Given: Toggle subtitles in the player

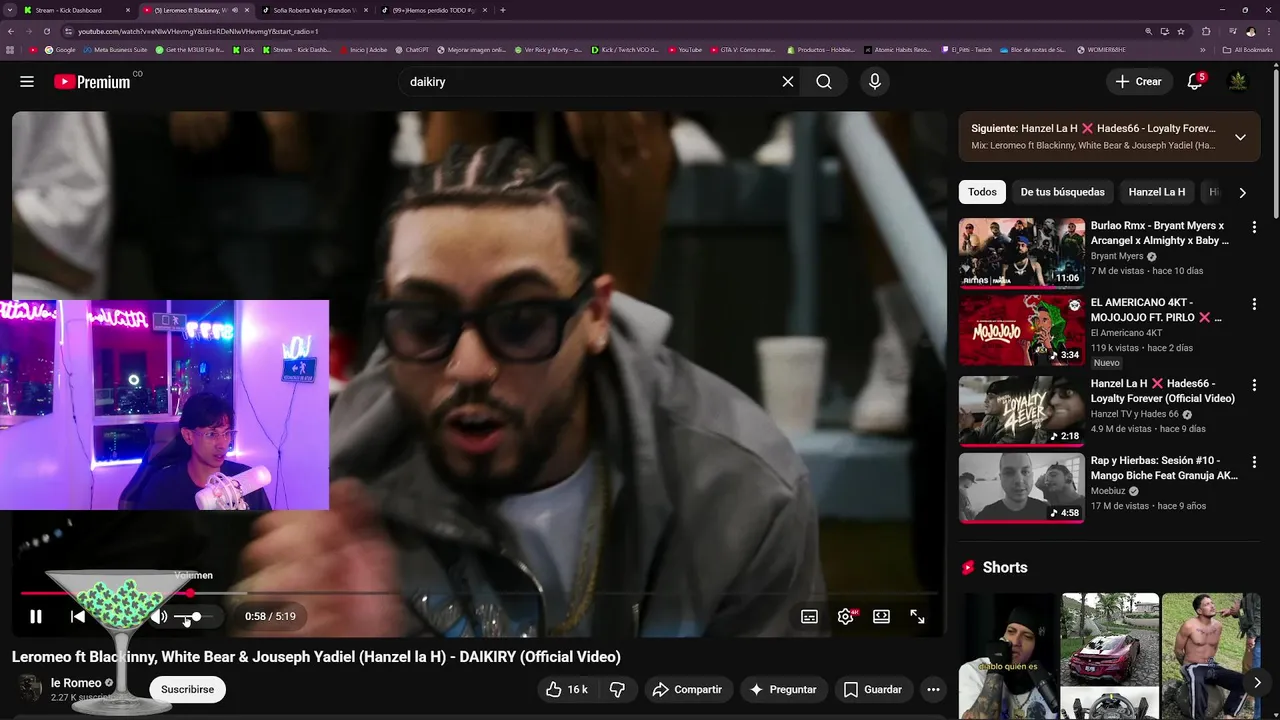Looking at the screenshot, I should point(810,617).
